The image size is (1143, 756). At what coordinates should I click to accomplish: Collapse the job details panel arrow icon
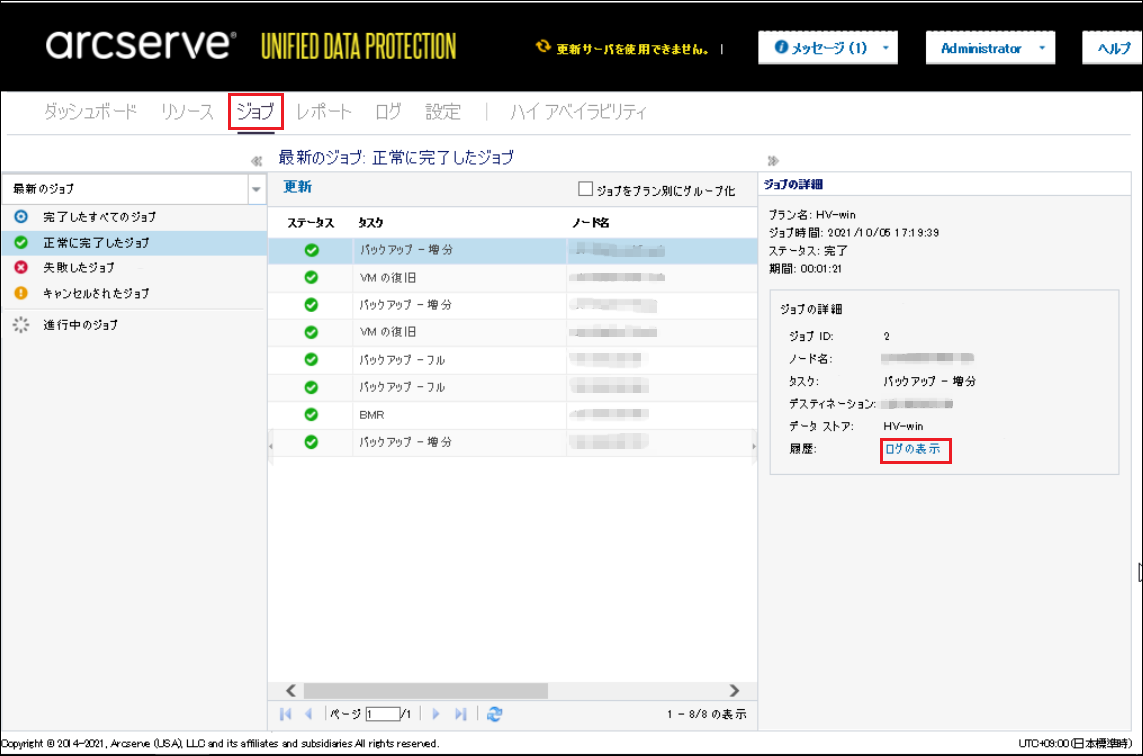pyautogui.click(x=773, y=160)
